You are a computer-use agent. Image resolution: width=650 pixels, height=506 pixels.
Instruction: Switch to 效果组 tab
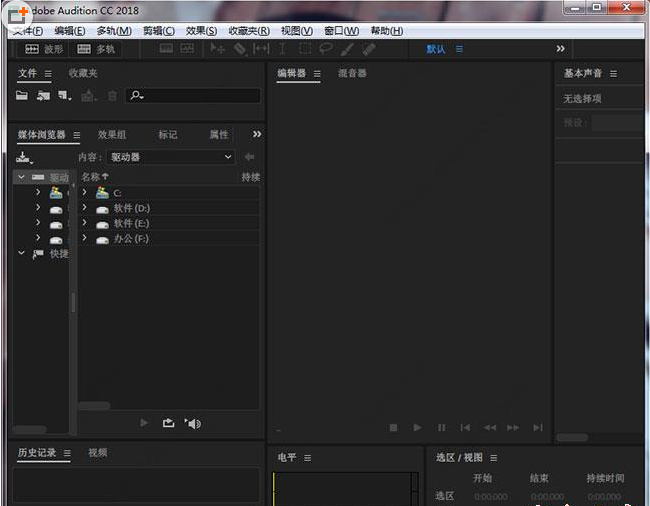112,135
